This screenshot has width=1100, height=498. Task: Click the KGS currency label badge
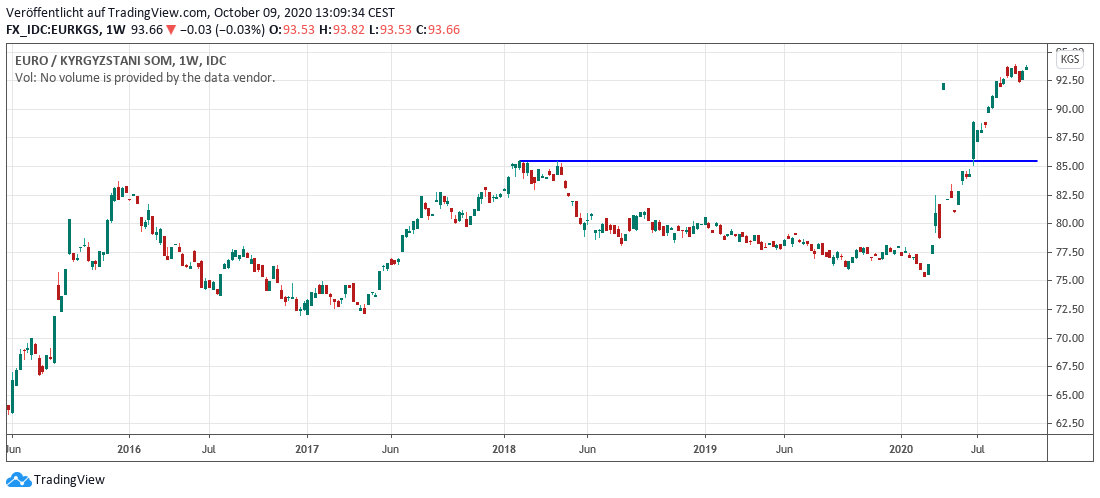1070,60
